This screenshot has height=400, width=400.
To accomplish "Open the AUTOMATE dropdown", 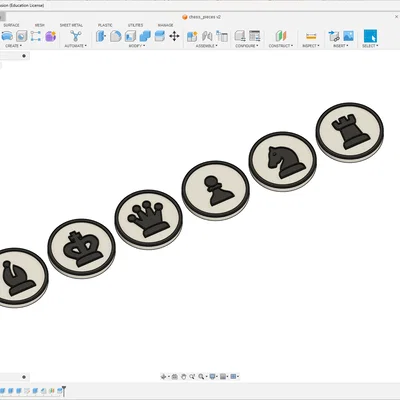I will pos(75,46).
